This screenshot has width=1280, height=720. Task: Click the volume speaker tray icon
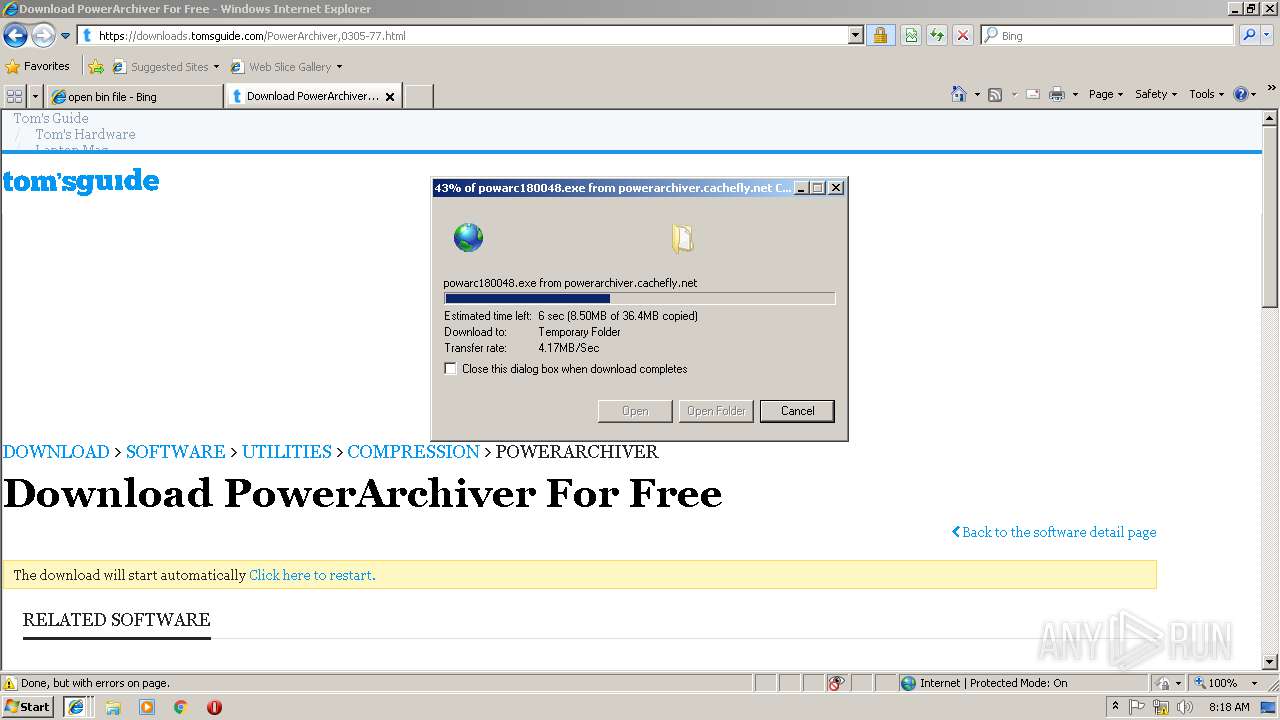[1184, 707]
